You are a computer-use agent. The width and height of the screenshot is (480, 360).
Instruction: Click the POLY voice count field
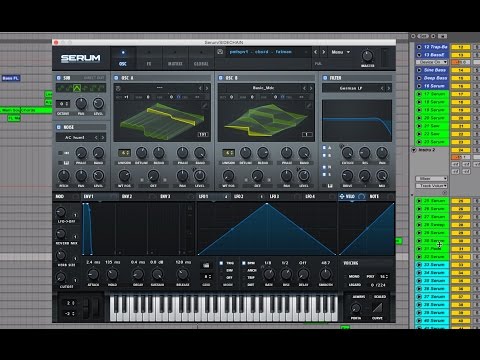(x=384, y=276)
